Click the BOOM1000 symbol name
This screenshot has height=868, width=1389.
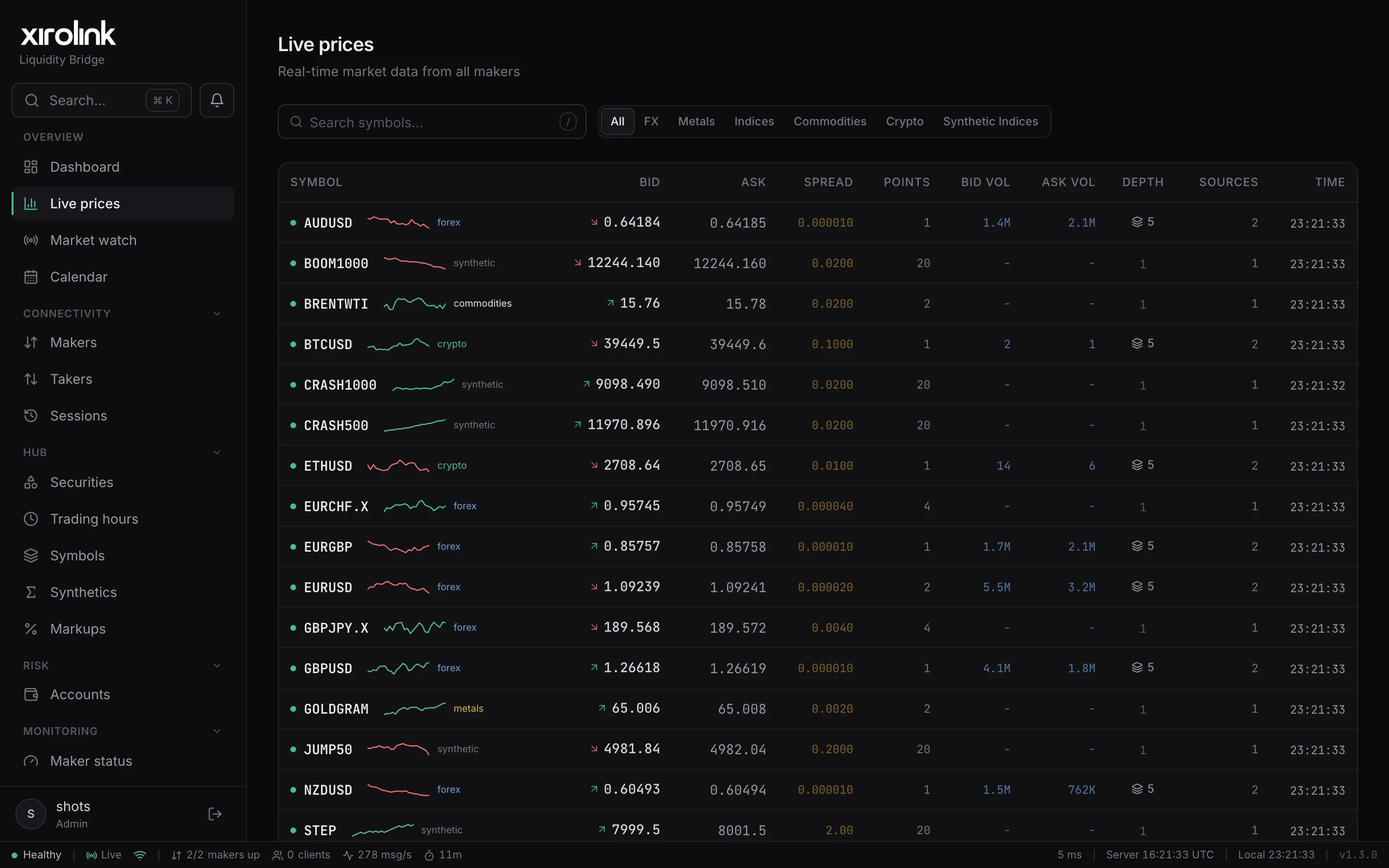[336, 263]
